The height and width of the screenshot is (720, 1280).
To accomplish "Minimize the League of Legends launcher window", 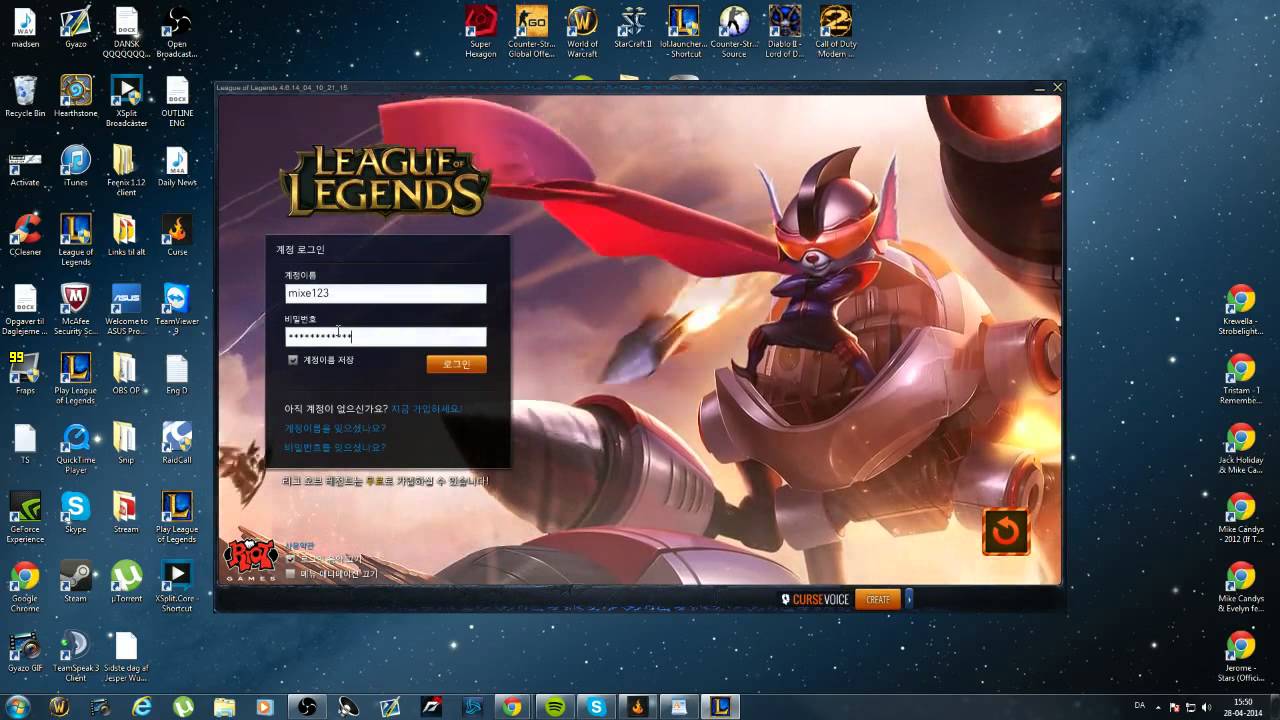I will 1041,88.
